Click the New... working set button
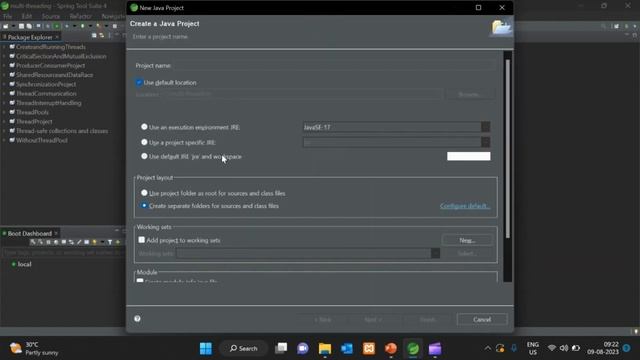640x360 pixels. [467, 240]
